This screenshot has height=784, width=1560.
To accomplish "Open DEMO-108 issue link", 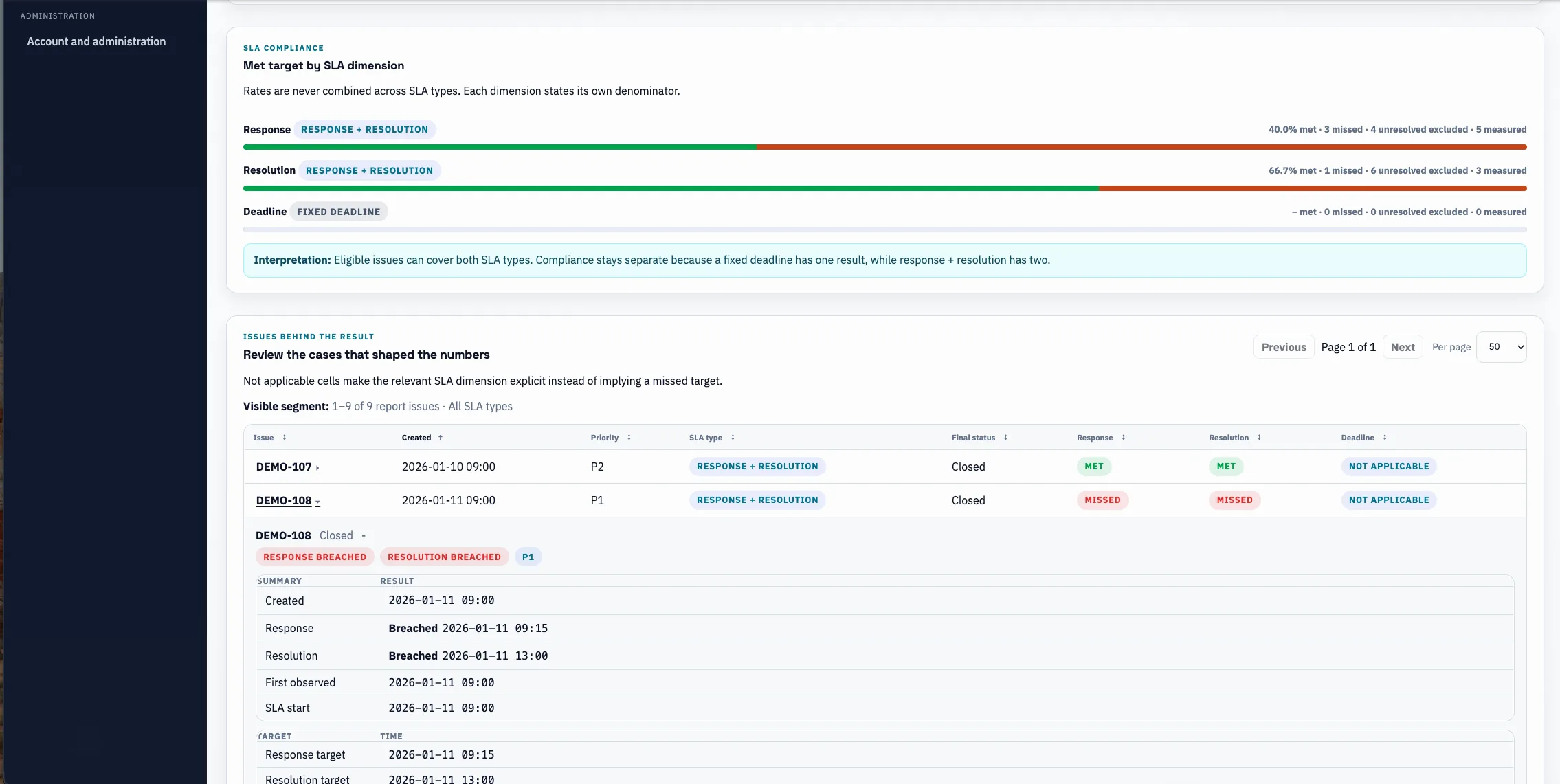I will (284, 501).
